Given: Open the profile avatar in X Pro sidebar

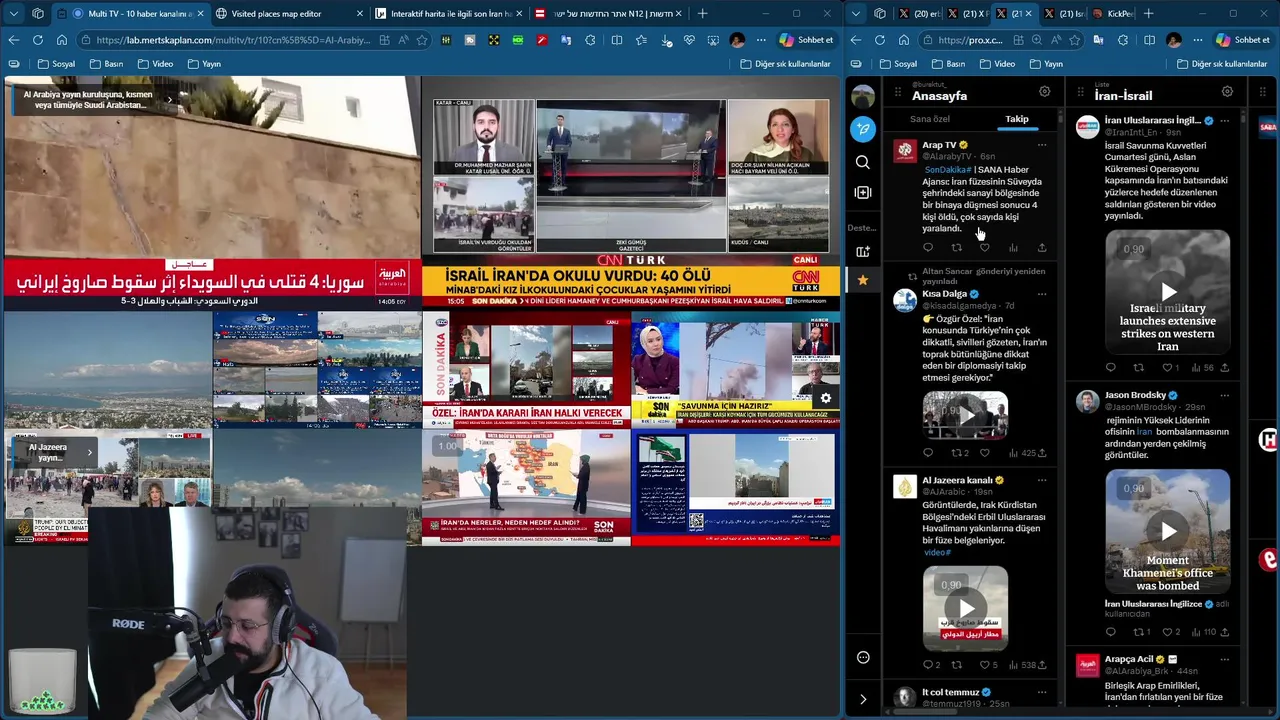Looking at the screenshot, I should click(x=863, y=96).
